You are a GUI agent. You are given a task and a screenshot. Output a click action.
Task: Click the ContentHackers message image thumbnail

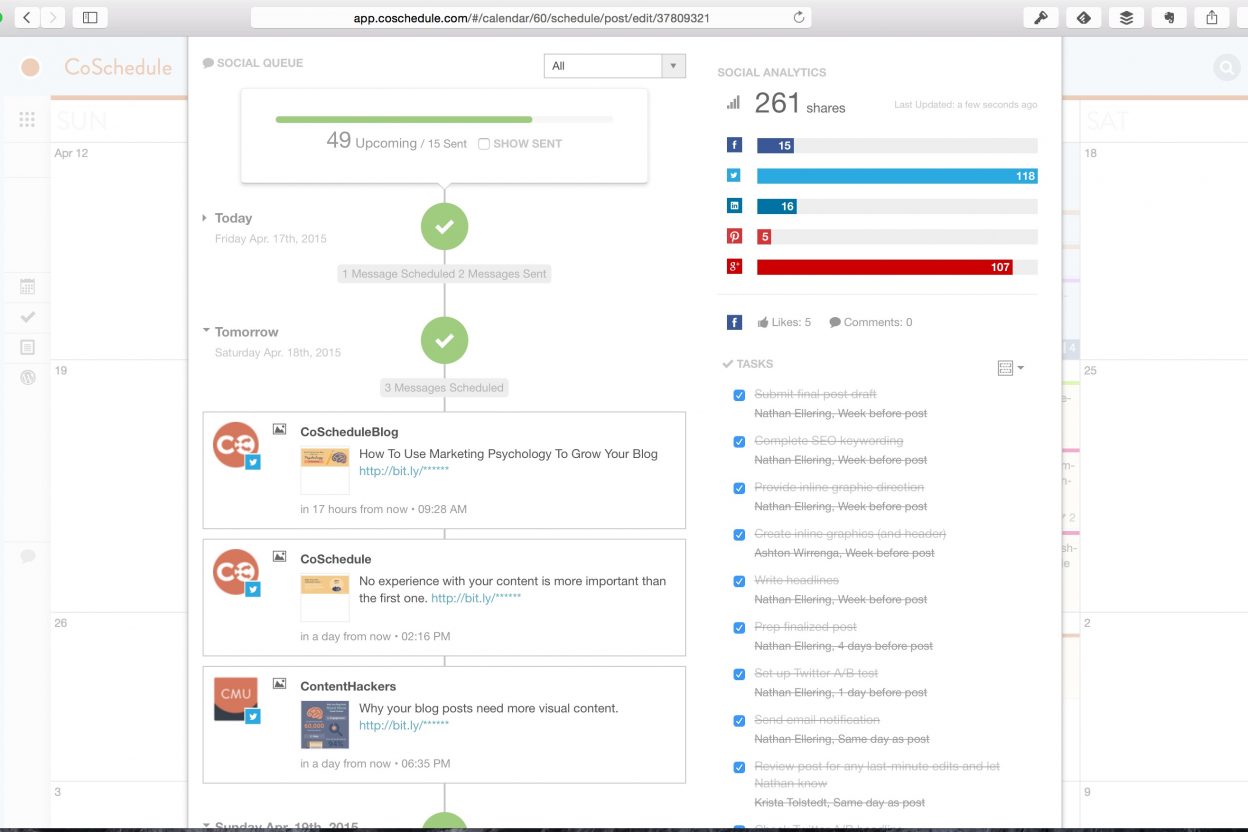point(325,725)
